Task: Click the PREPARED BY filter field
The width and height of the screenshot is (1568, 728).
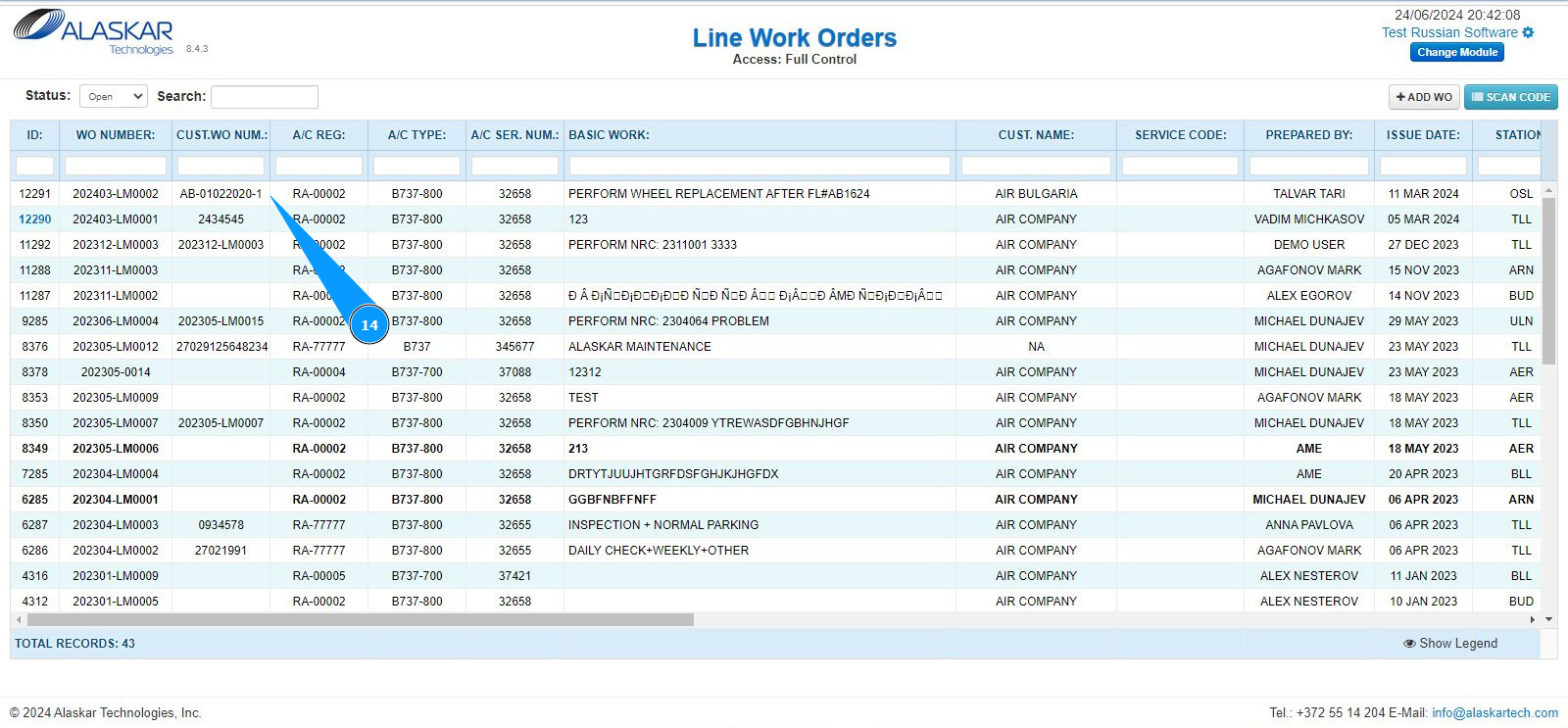Action: point(1309,166)
